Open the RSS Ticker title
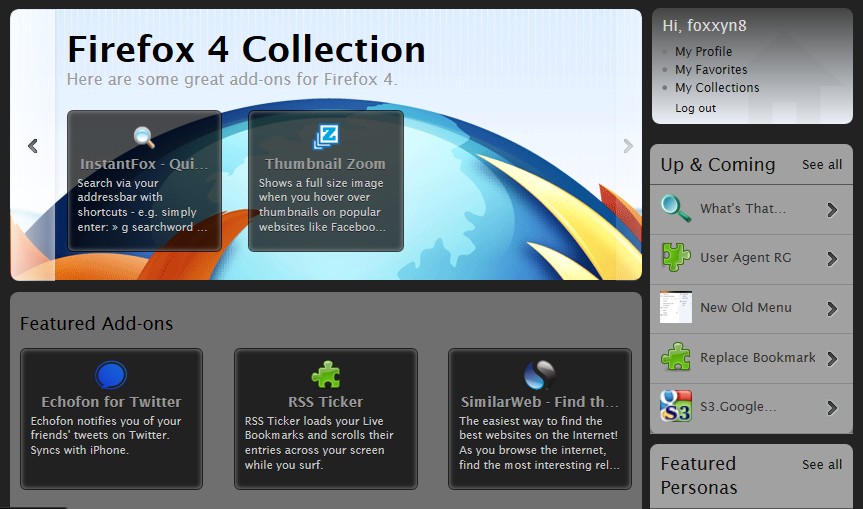 [326, 402]
